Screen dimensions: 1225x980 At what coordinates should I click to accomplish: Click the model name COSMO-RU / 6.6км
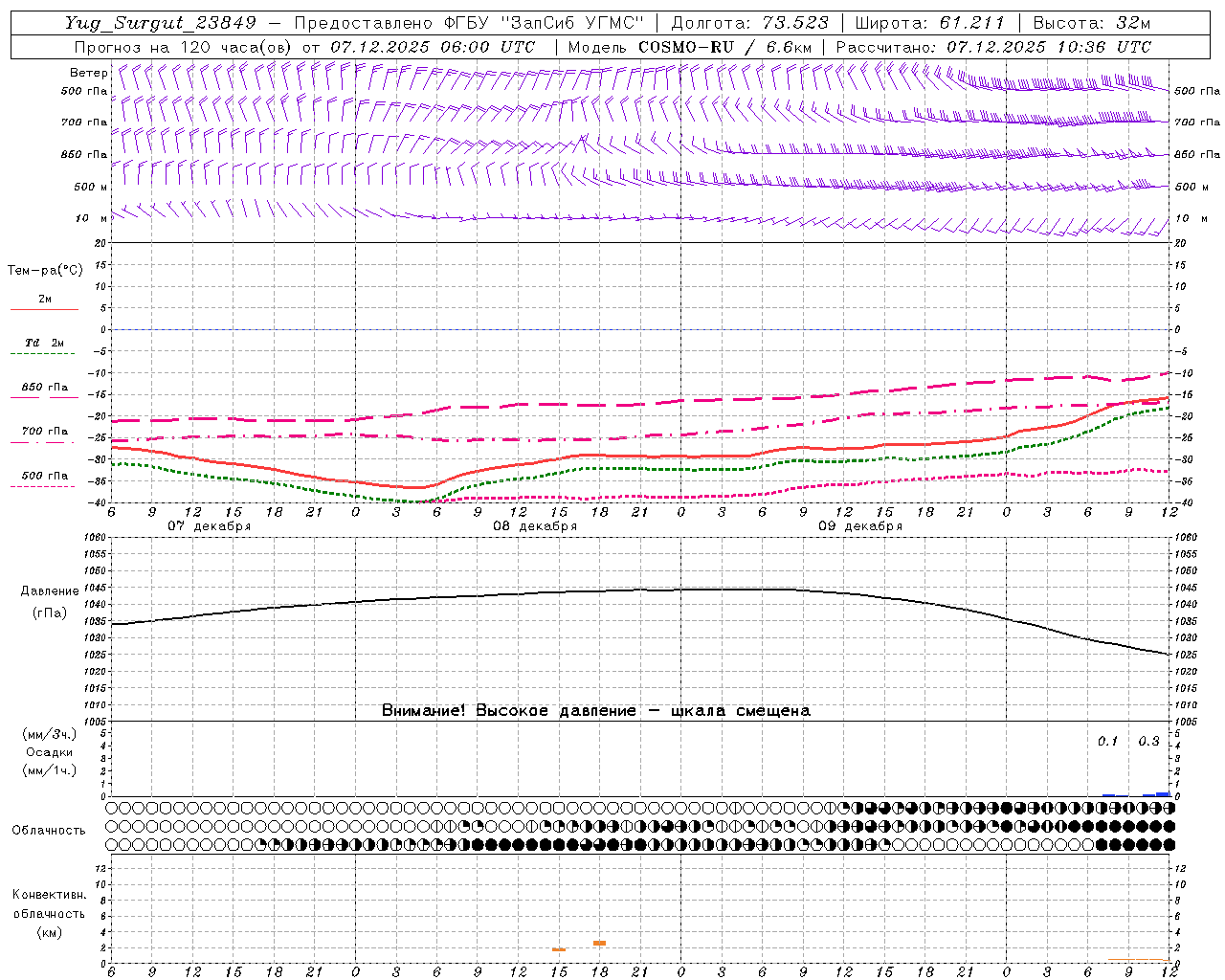point(725,47)
